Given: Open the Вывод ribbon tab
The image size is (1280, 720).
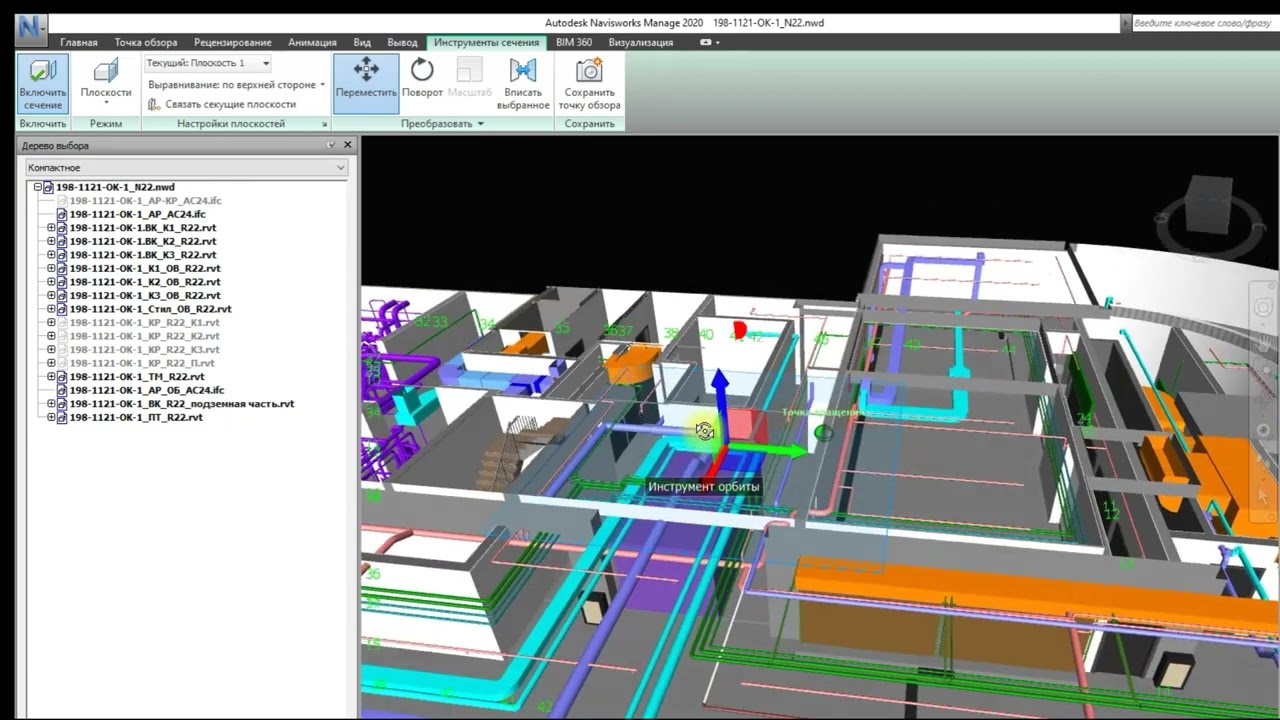Looking at the screenshot, I should click(402, 43).
